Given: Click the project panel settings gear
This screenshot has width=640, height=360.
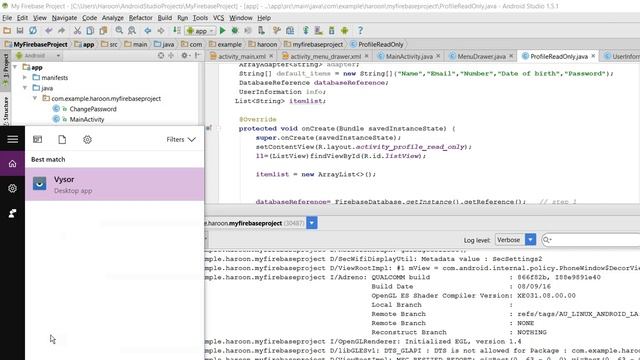Looking at the screenshot, I should [185, 56].
